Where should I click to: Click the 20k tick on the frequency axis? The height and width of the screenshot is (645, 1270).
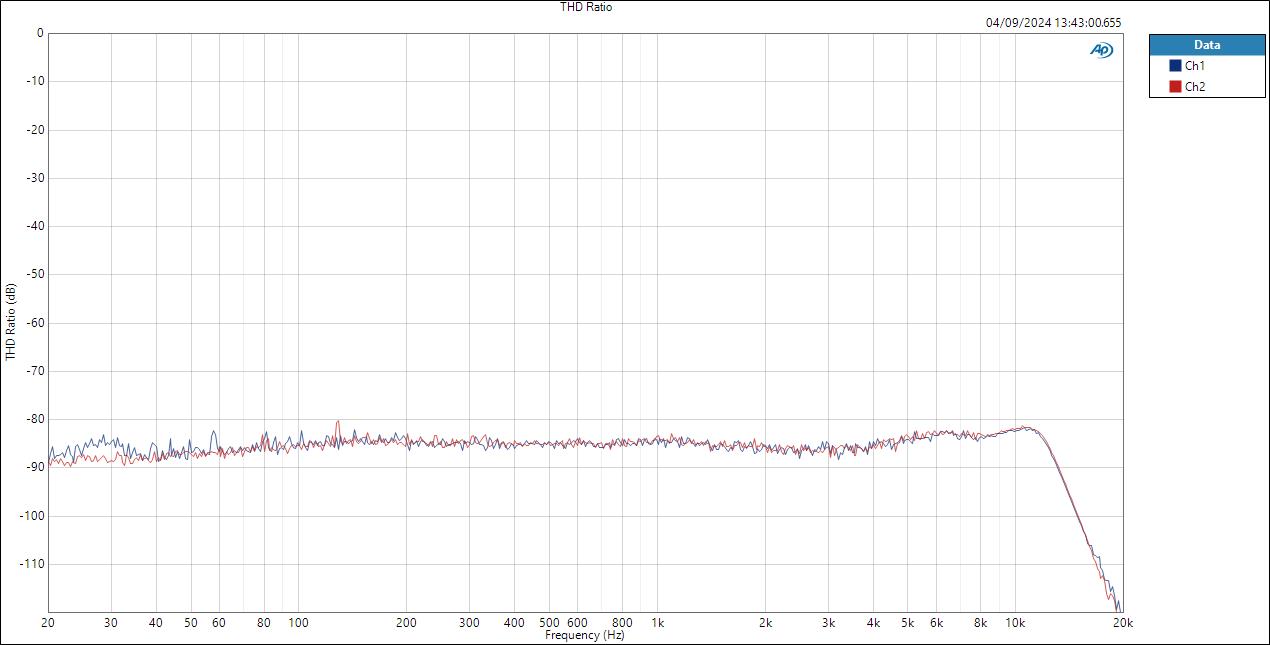(1123, 623)
